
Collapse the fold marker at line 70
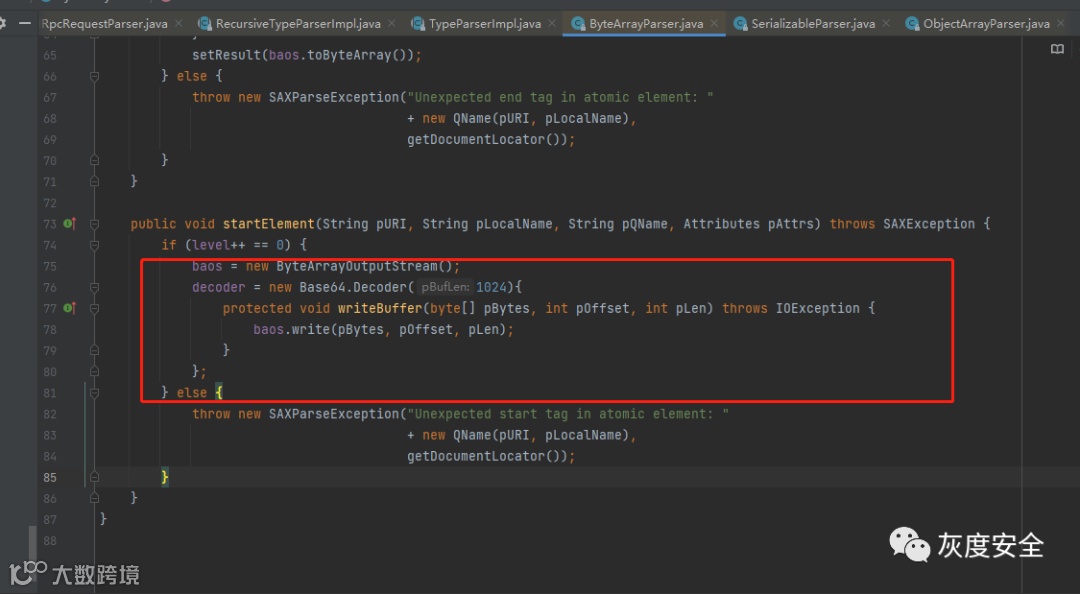tap(94, 161)
